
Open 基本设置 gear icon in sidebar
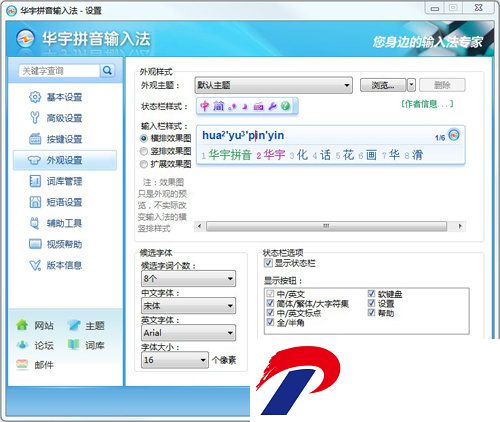[35, 97]
